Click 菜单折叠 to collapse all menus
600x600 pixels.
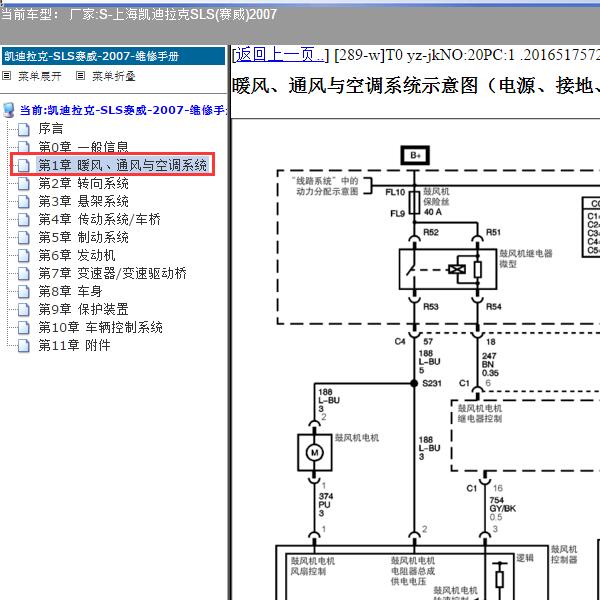[114, 76]
